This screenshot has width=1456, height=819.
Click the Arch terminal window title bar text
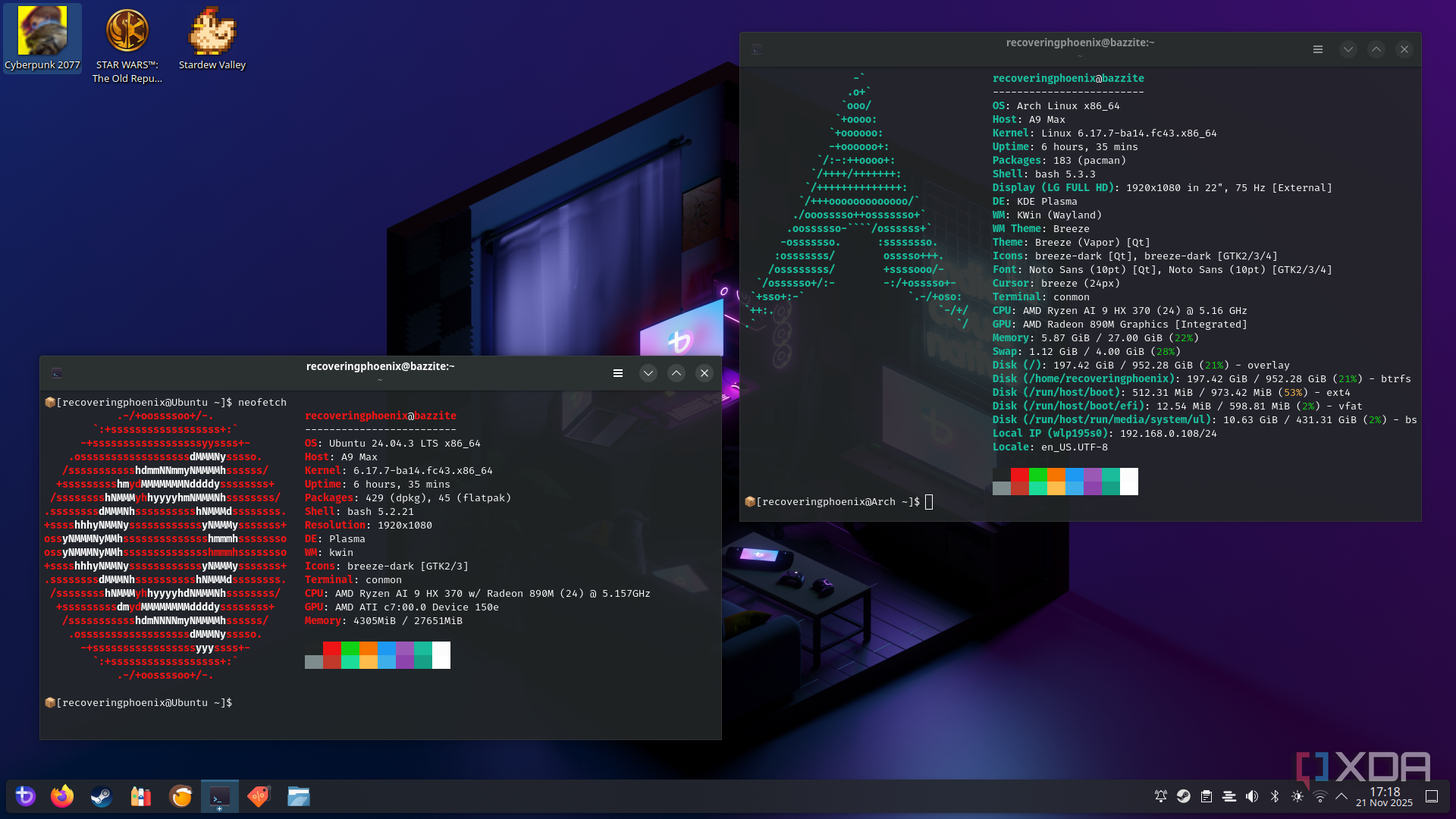pyautogui.click(x=1081, y=42)
